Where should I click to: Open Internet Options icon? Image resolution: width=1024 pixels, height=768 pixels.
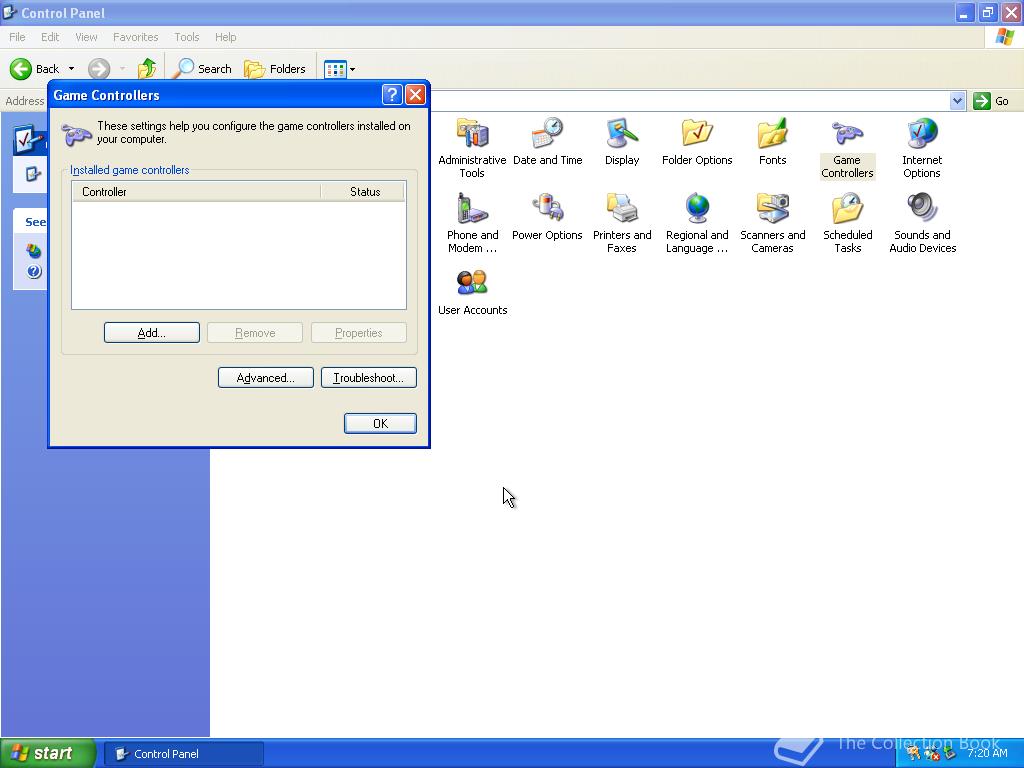click(922, 148)
